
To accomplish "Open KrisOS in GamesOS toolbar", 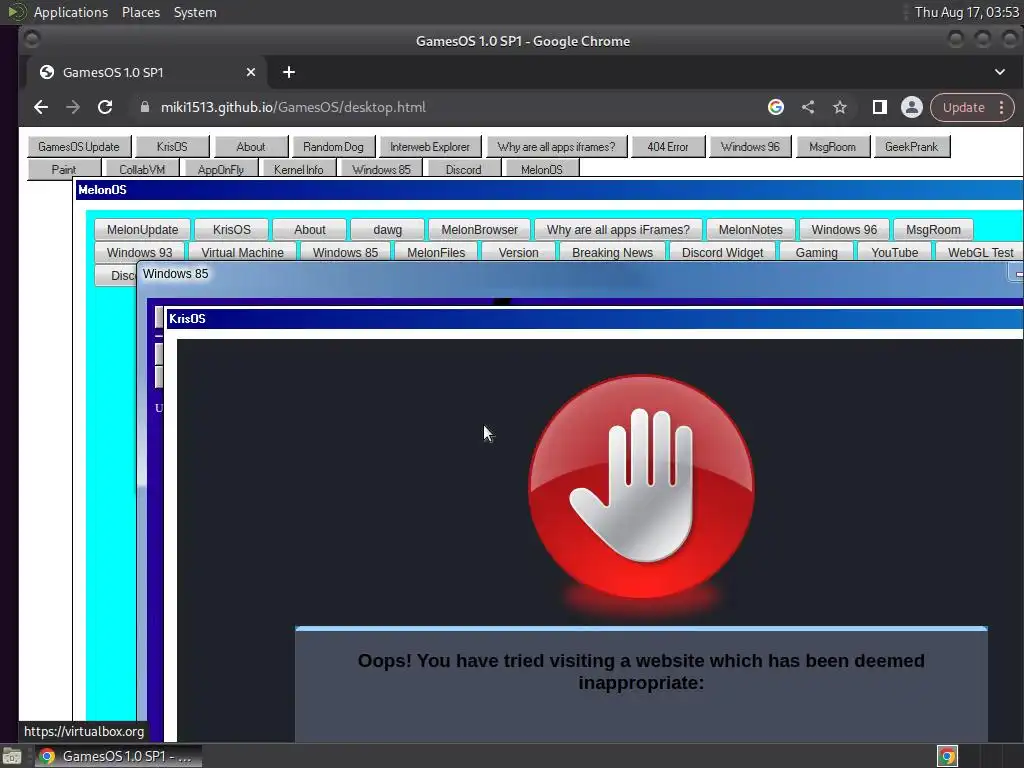I will [x=172, y=147].
